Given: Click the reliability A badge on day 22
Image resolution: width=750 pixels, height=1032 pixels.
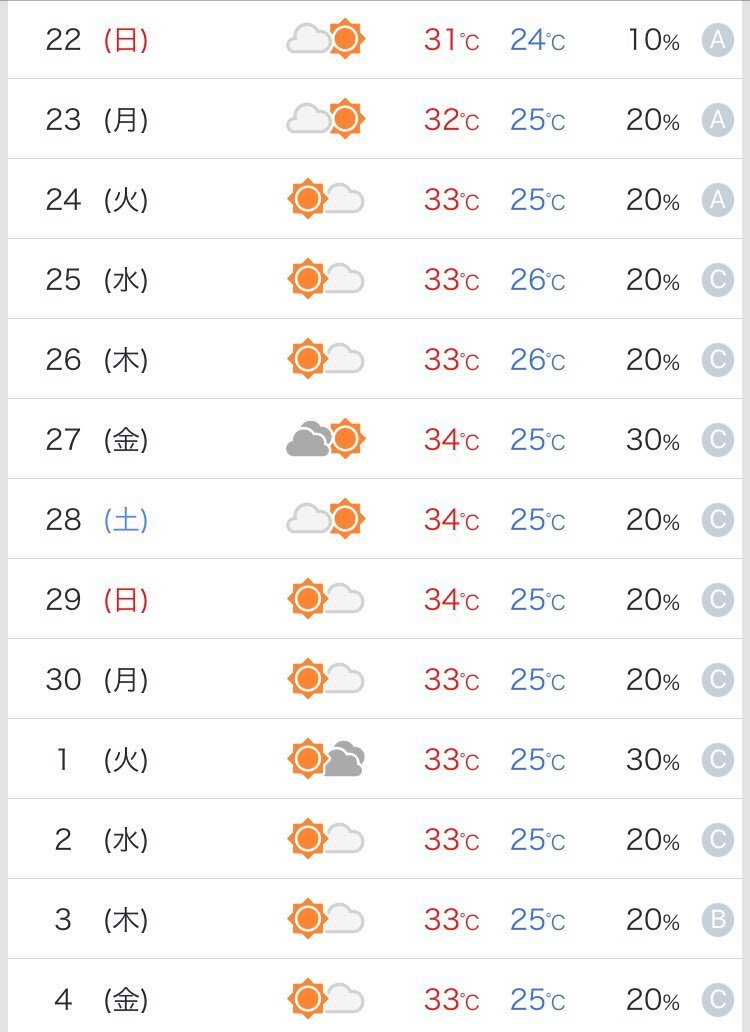Looking at the screenshot, I should (717, 40).
